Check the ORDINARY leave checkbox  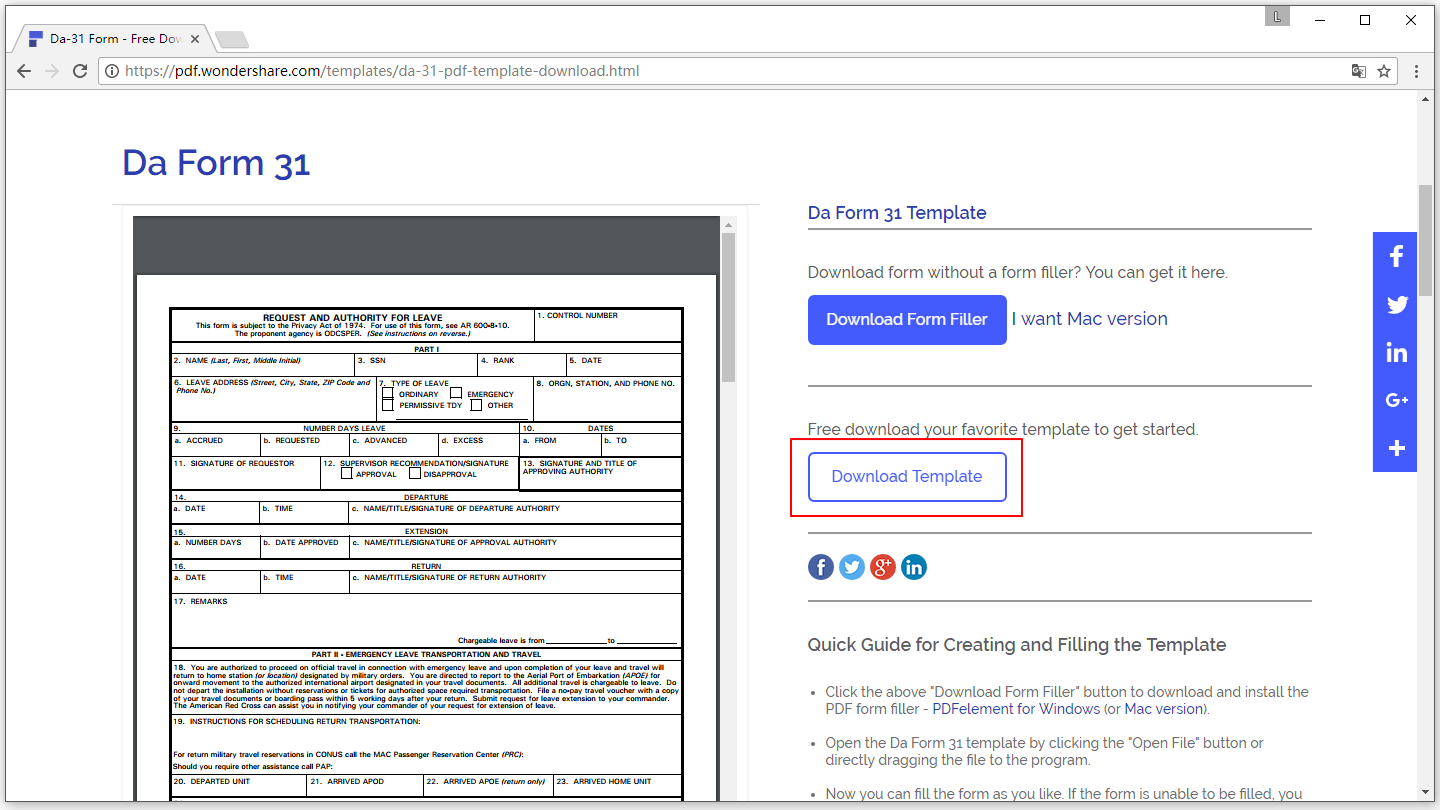(388, 393)
